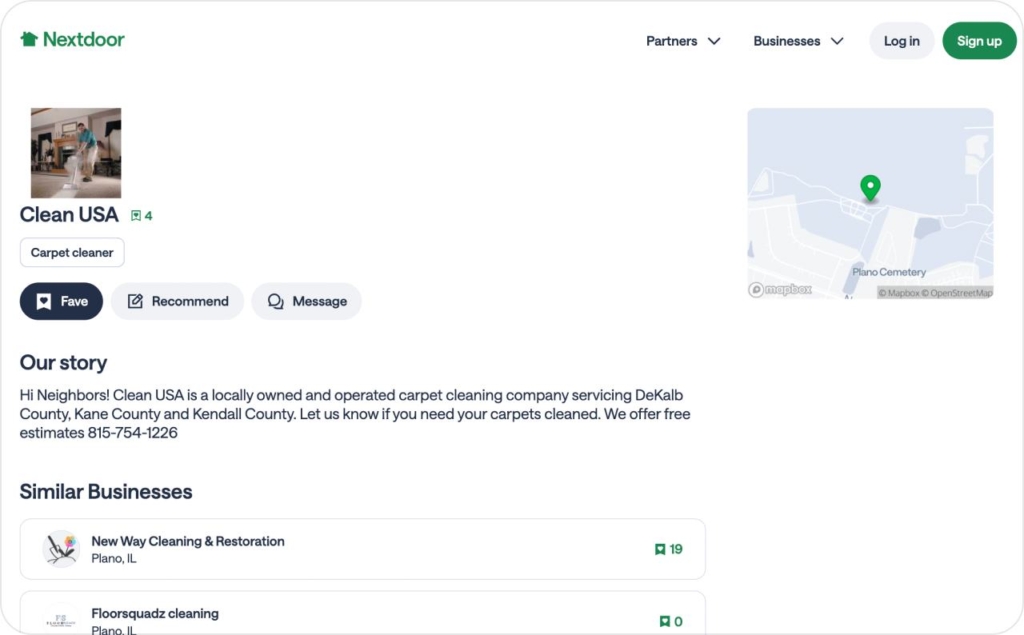Image resolution: width=1024 pixels, height=635 pixels.
Task: Click the 19 bookmark badge for New Way Cleaning
Action: point(668,548)
